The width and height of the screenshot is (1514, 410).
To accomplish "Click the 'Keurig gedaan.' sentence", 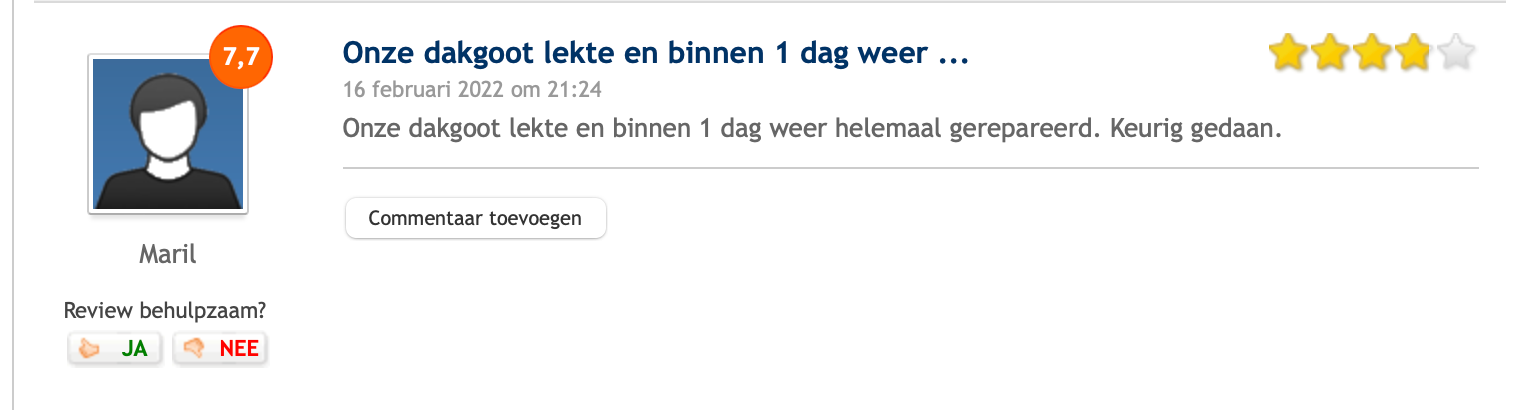I will pos(1196,130).
